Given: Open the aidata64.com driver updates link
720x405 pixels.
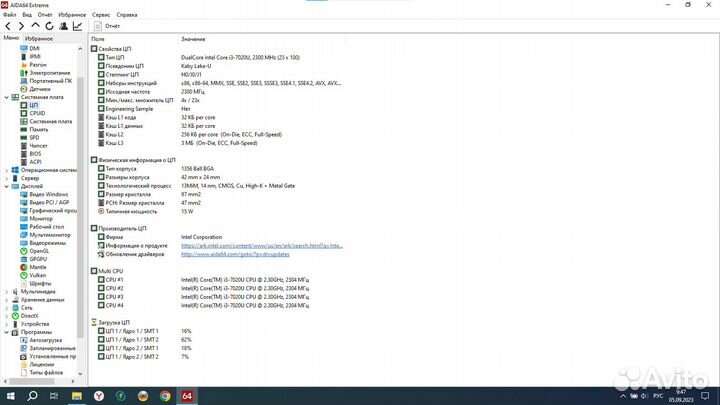Looking at the screenshot, I should point(235,254).
